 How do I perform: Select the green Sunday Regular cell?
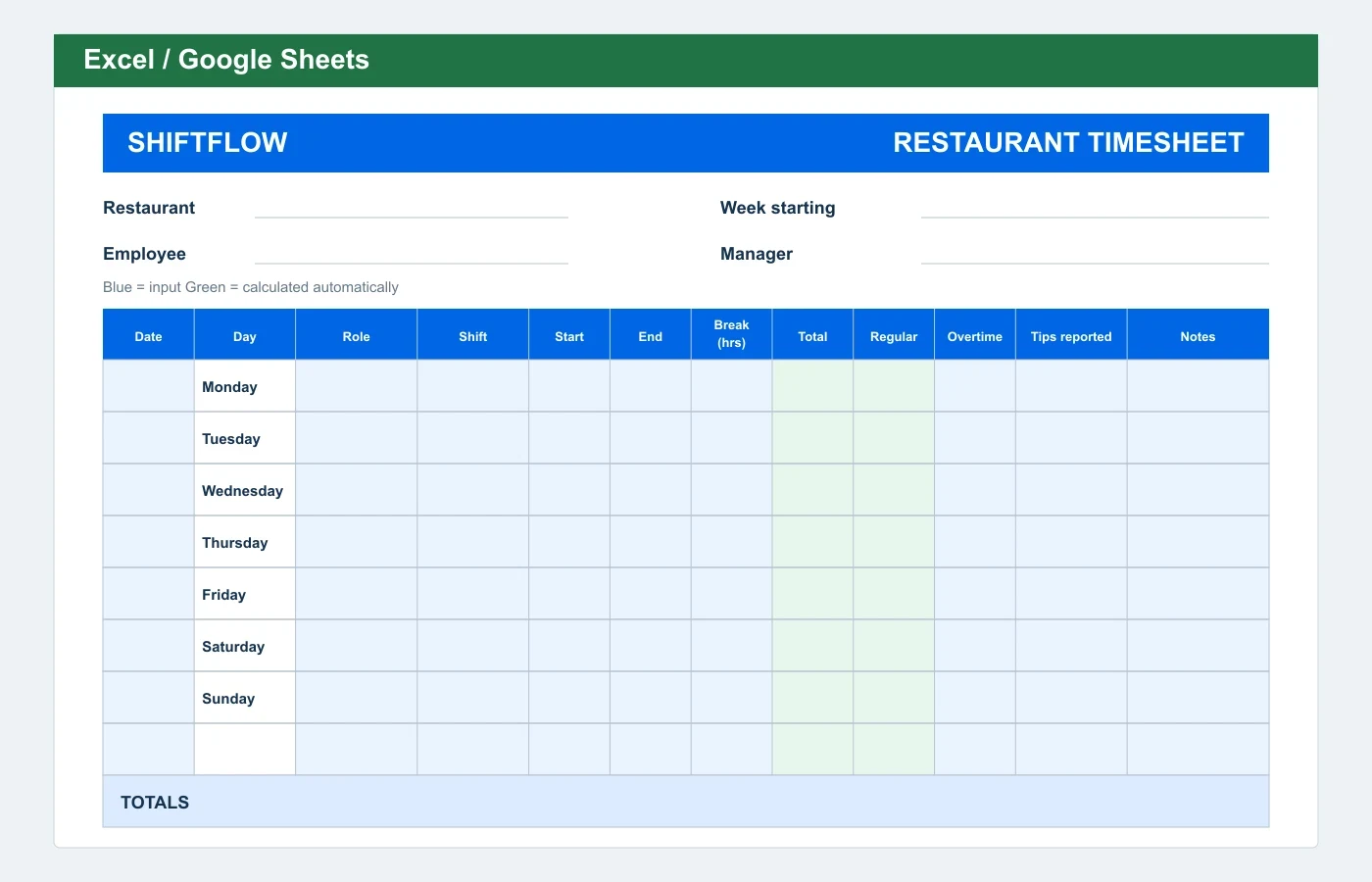(x=894, y=698)
